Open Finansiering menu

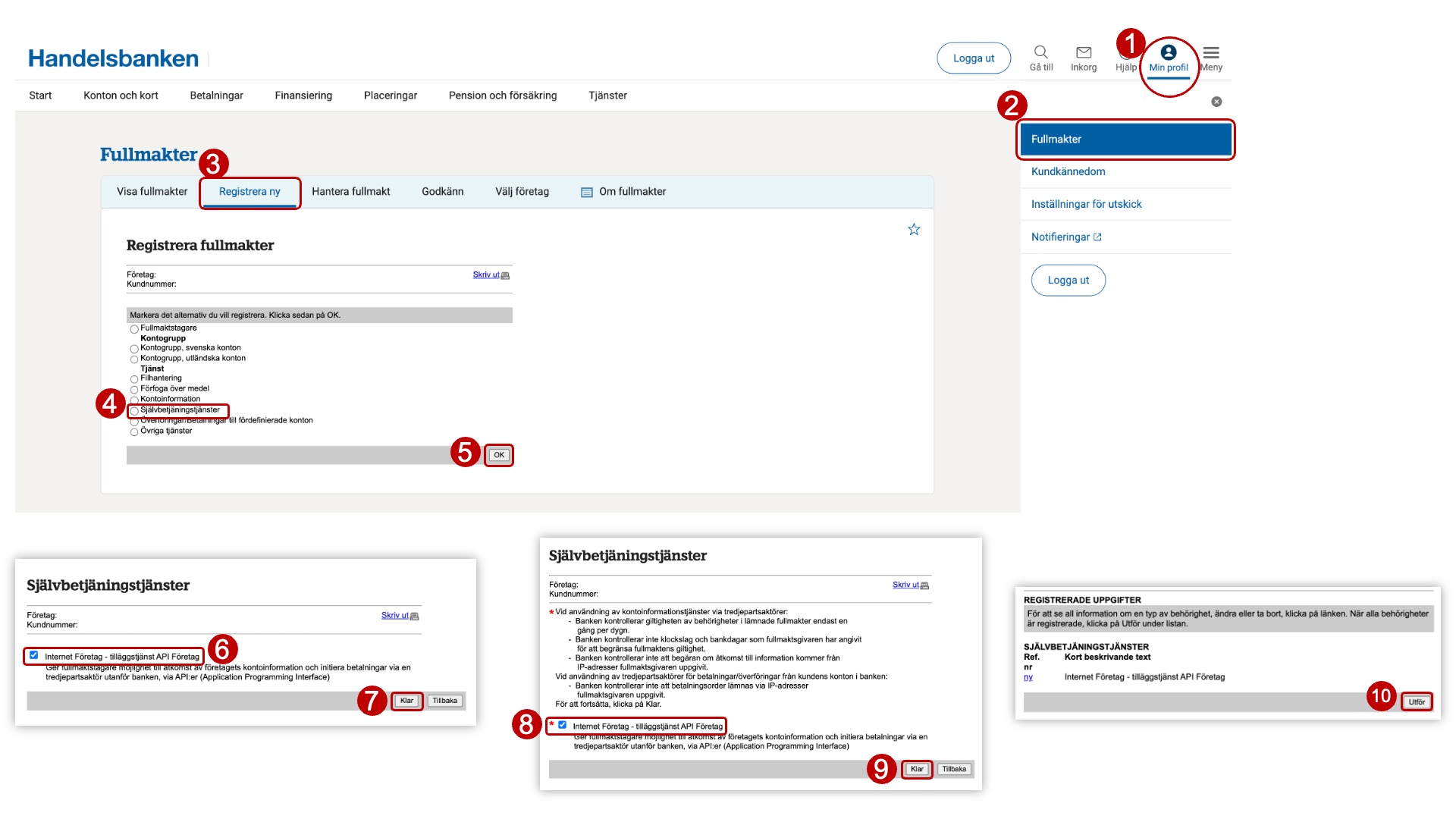pos(303,96)
